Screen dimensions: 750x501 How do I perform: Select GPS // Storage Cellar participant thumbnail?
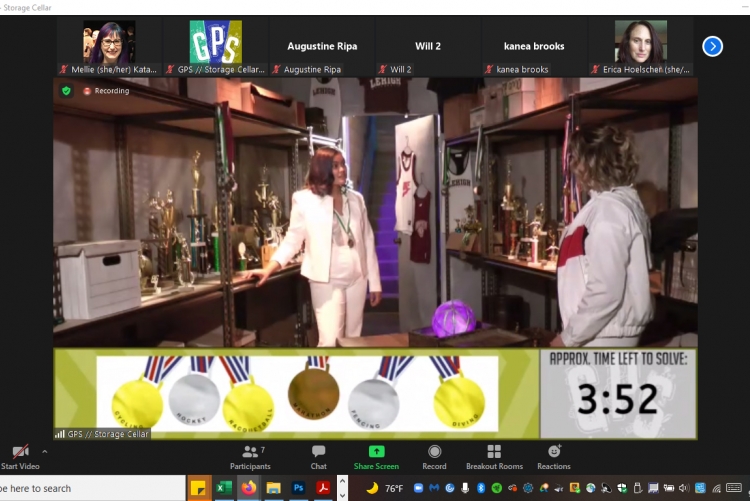[215, 46]
